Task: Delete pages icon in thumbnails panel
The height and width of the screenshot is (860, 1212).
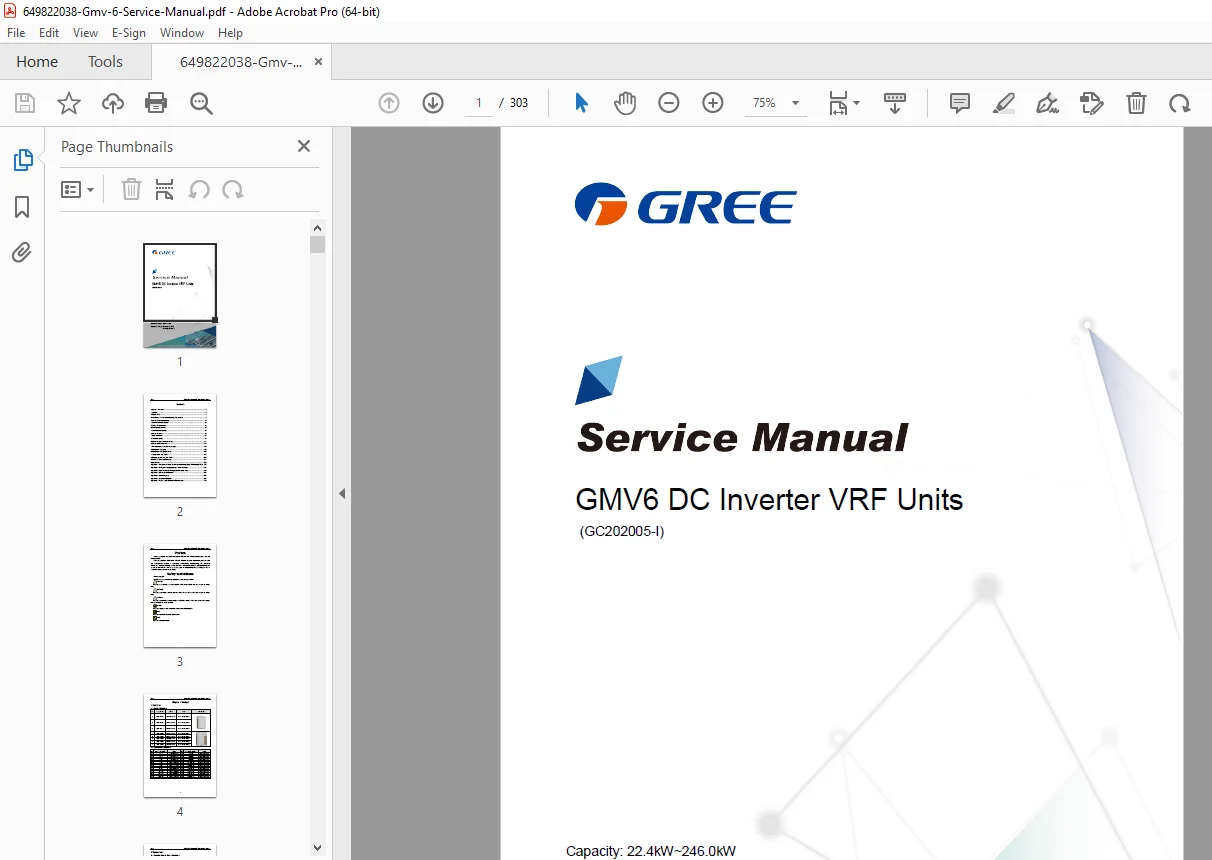Action: (131, 189)
